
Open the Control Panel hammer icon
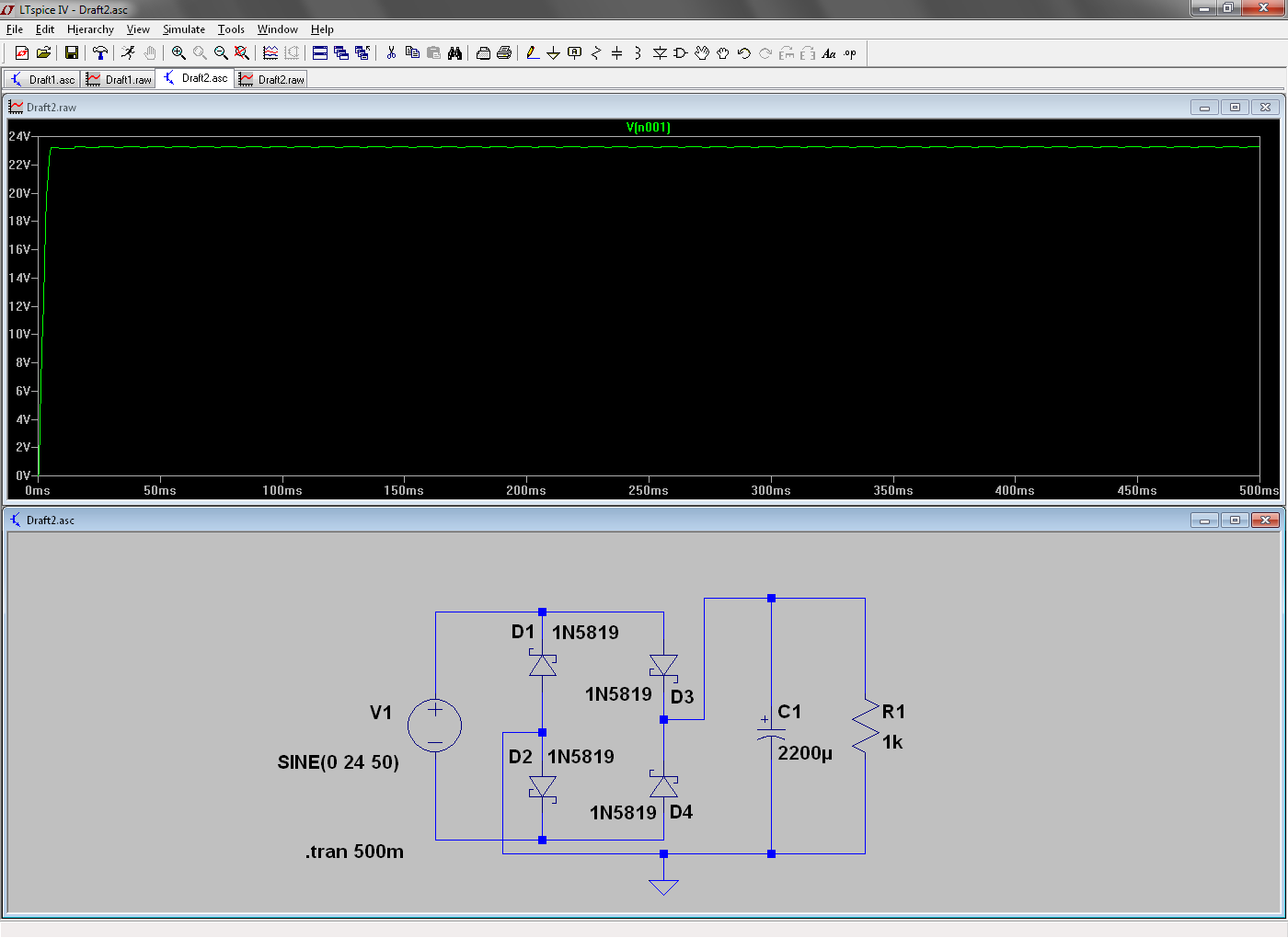(x=100, y=53)
